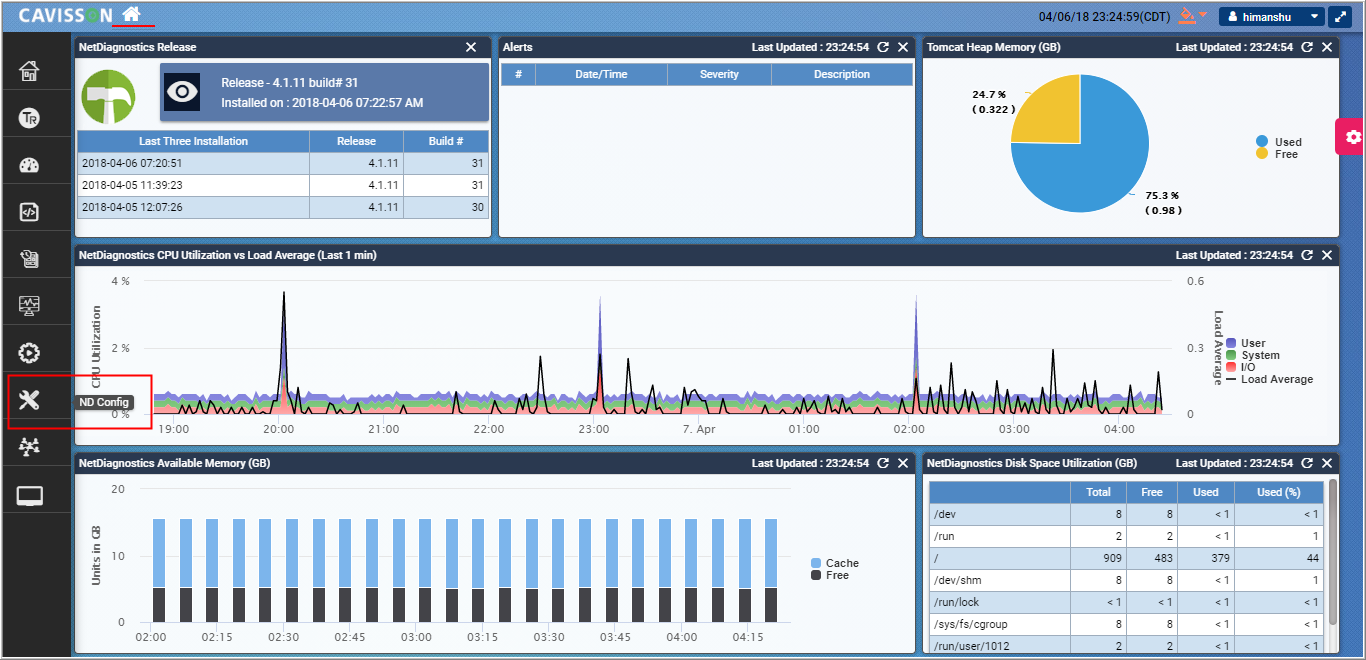Image resolution: width=1366 pixels, height=660 pixels.
Task: Select the /sys/fs/cgroup row in disk table
Action: (1126, 624)
